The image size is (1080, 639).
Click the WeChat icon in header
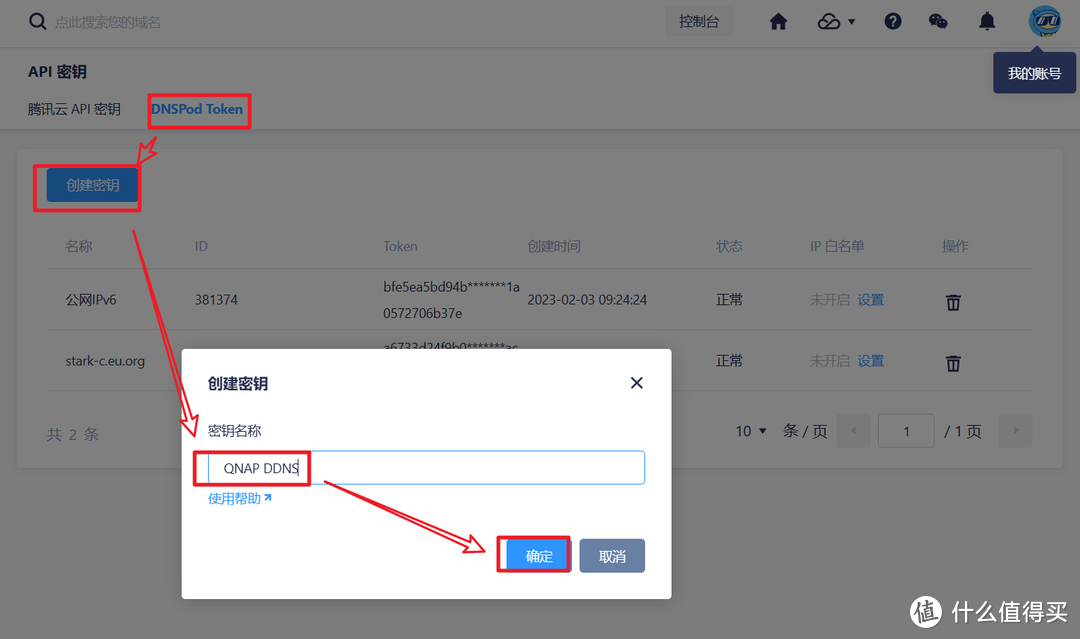(938, 22)
